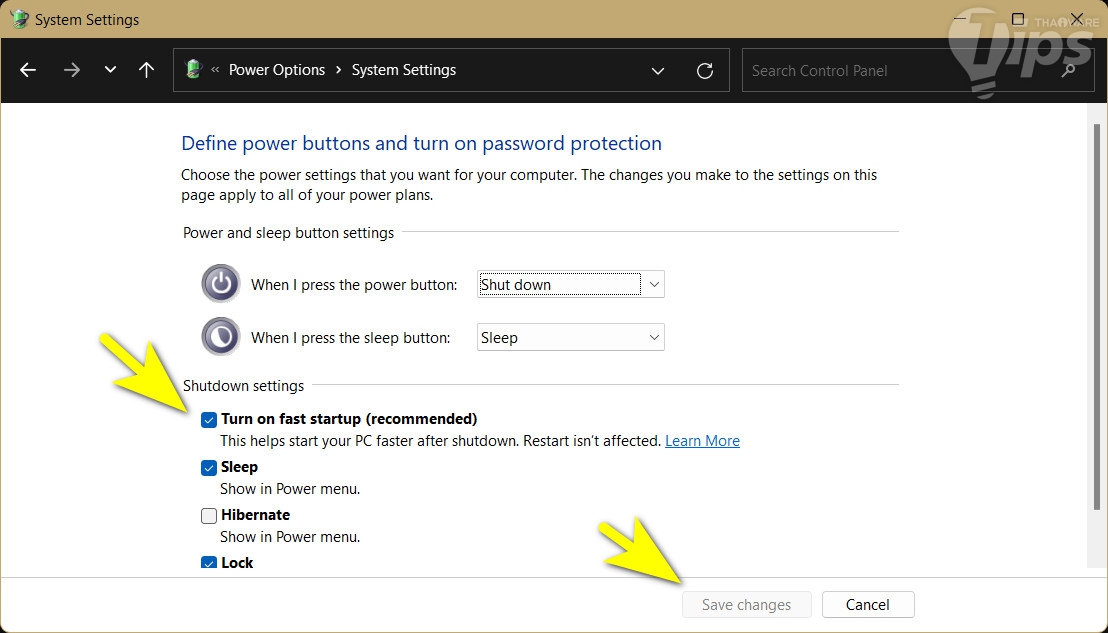Click the search magnifier icon
This screenshot has width=1108, height=633.
(x=1070, y=70)
